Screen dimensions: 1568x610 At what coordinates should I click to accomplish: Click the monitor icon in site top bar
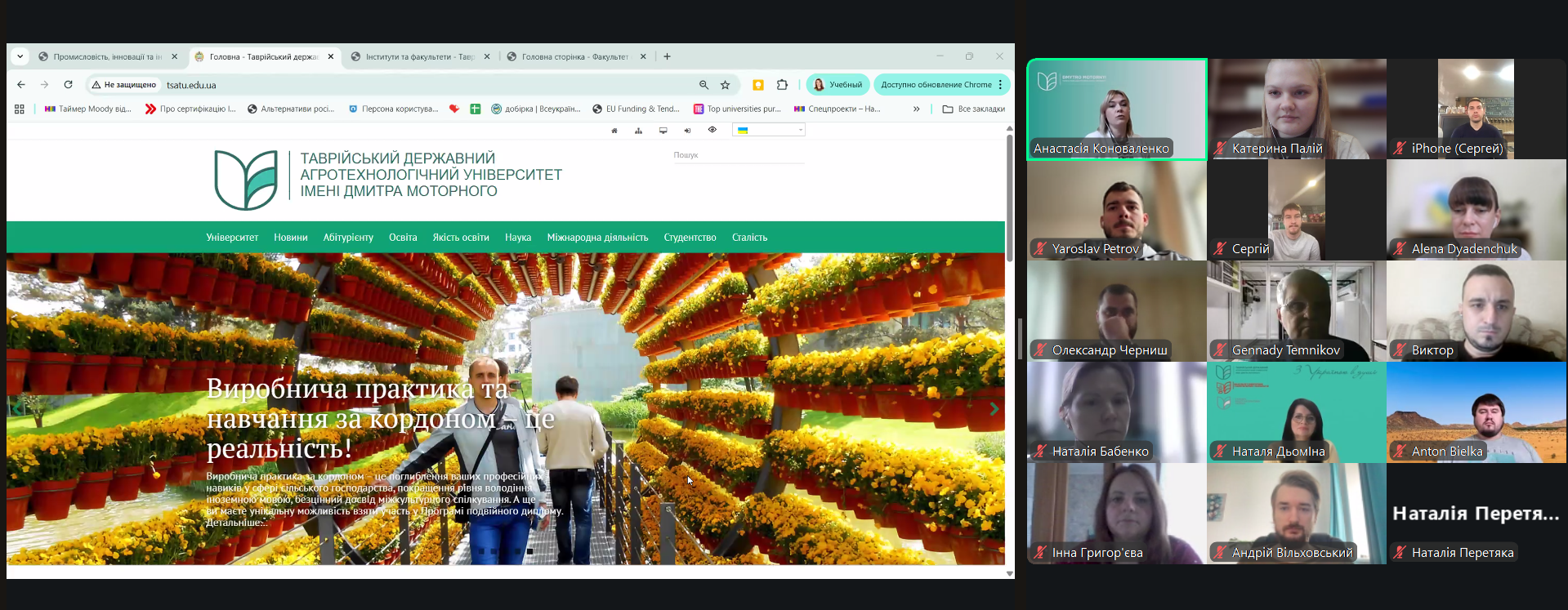(x=663, y=131)
